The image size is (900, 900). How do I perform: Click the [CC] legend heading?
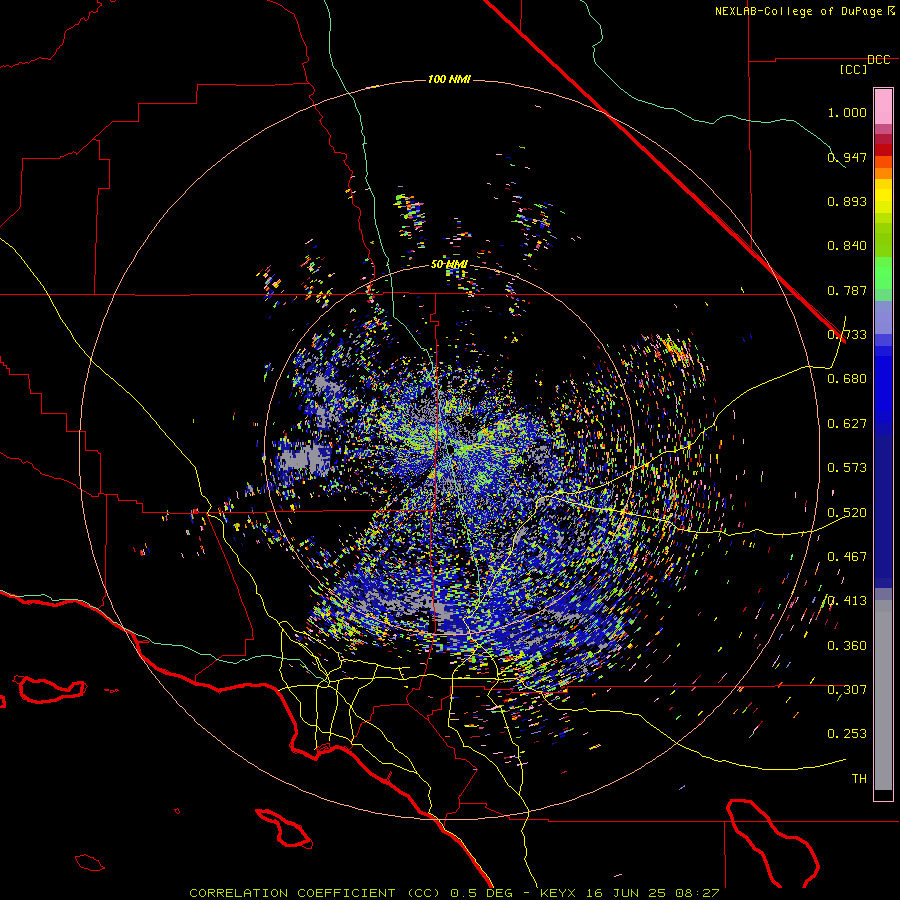[854, 69]
